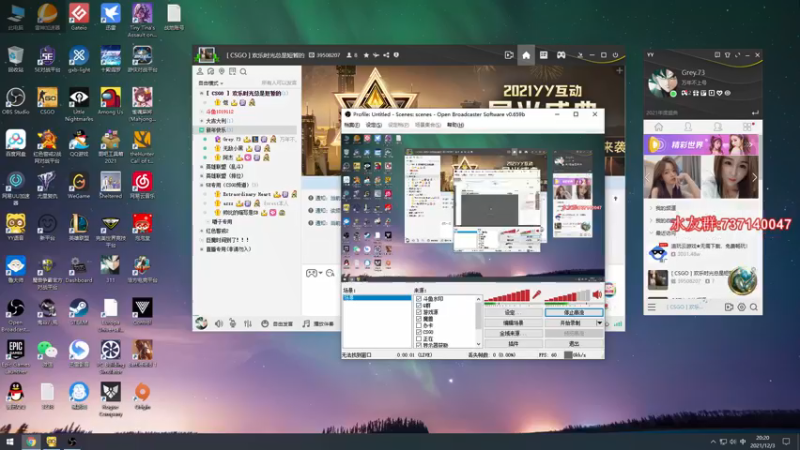Viewport: 800px width, 450px height.
Task: Open the home view in YY channel window
Action: pos(526,55)
